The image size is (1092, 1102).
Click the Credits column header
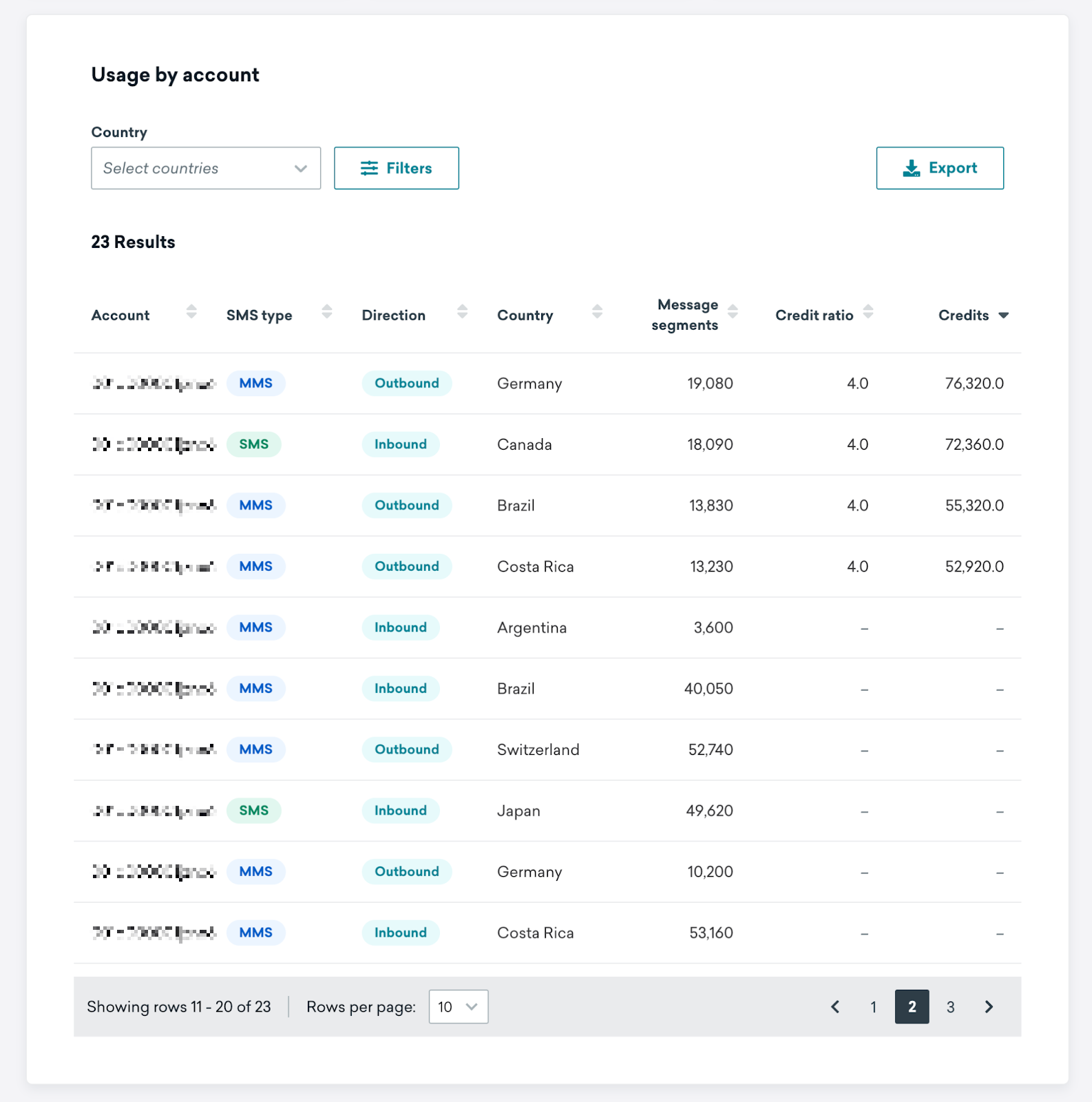(963, 315)
